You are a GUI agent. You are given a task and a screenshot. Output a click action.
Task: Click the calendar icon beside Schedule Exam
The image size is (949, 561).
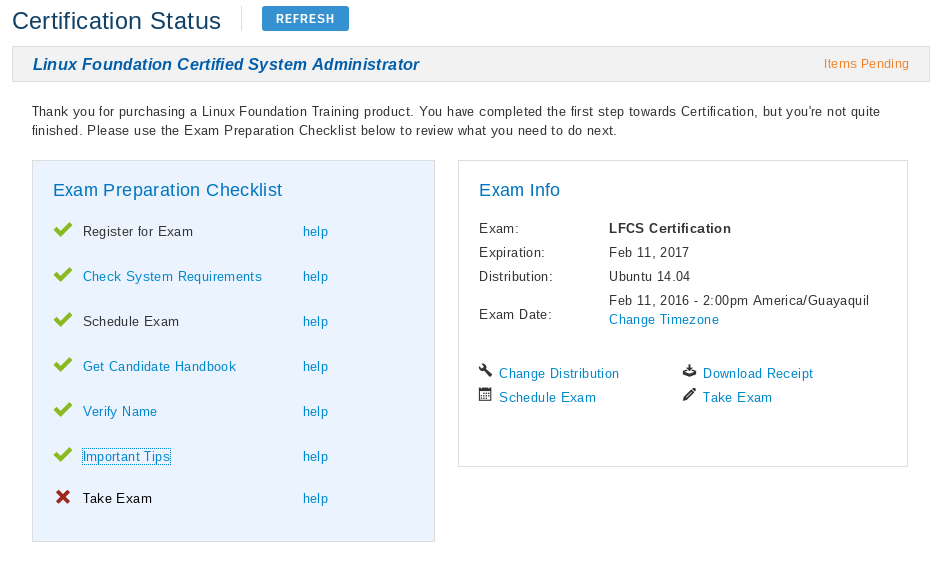click(x=485, y=395)
